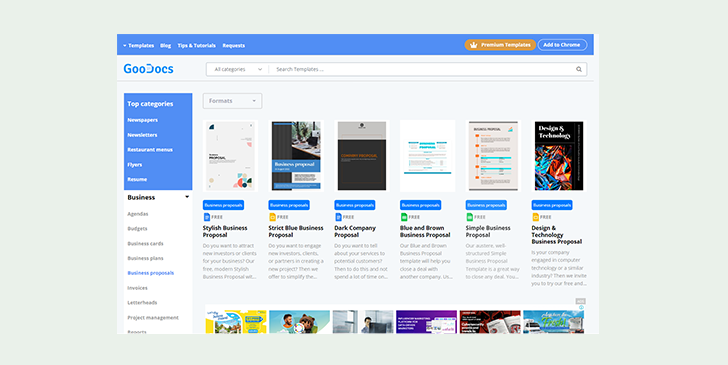Image resolution: width=728 pixels, height=365 pixels.
Task: Open the Blog menu item
Action: pyautogui.click(x=165, y=46)
